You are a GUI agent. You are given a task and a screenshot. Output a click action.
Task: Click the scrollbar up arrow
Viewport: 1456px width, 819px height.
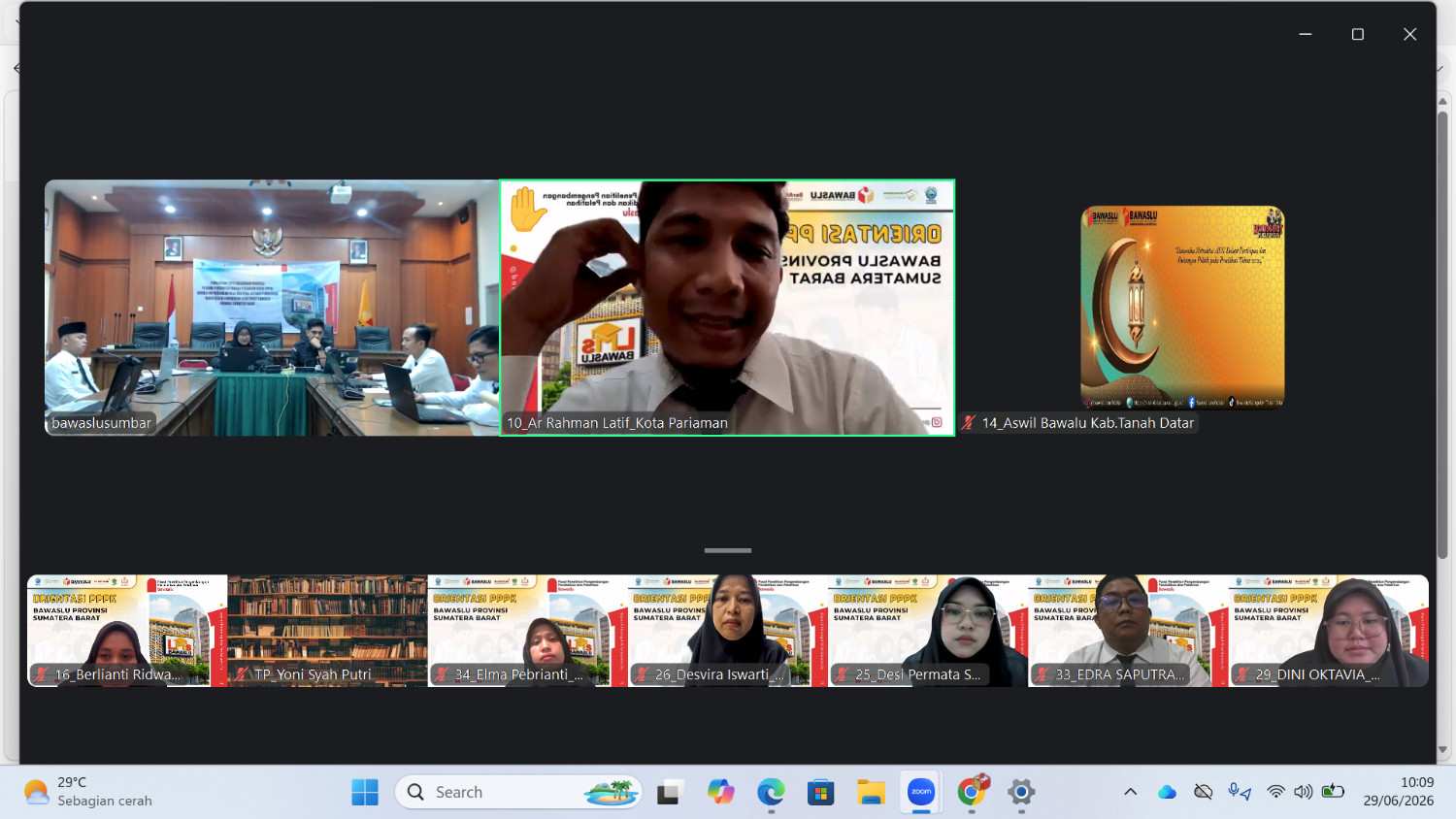(x=1443, y=103)
